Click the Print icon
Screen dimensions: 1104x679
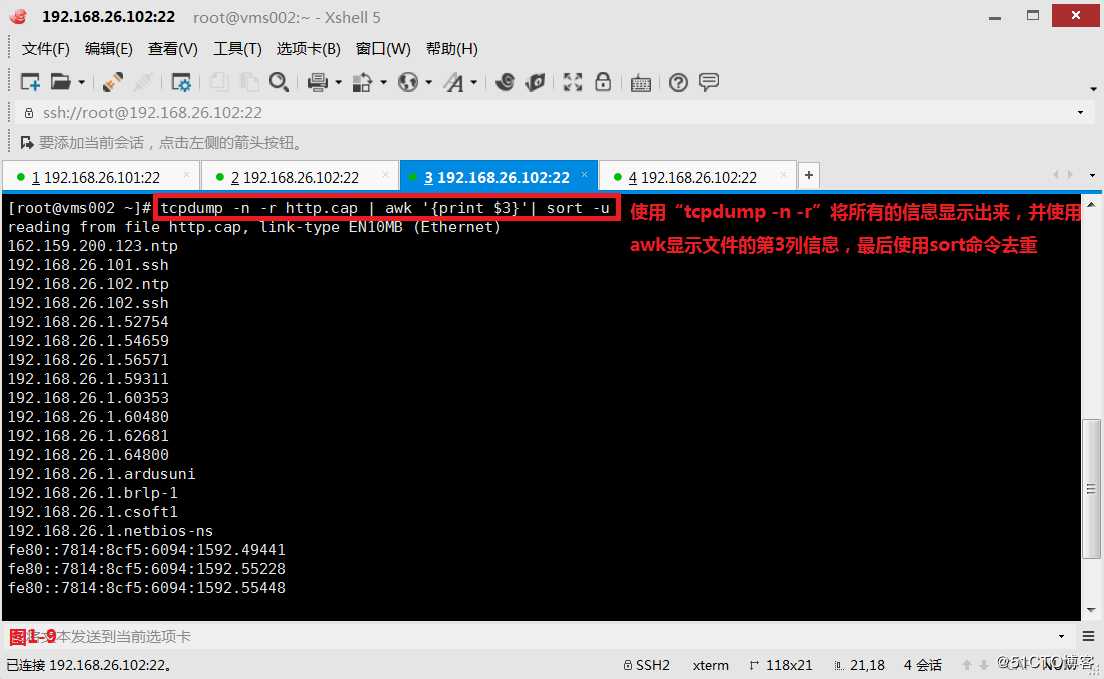318,82
